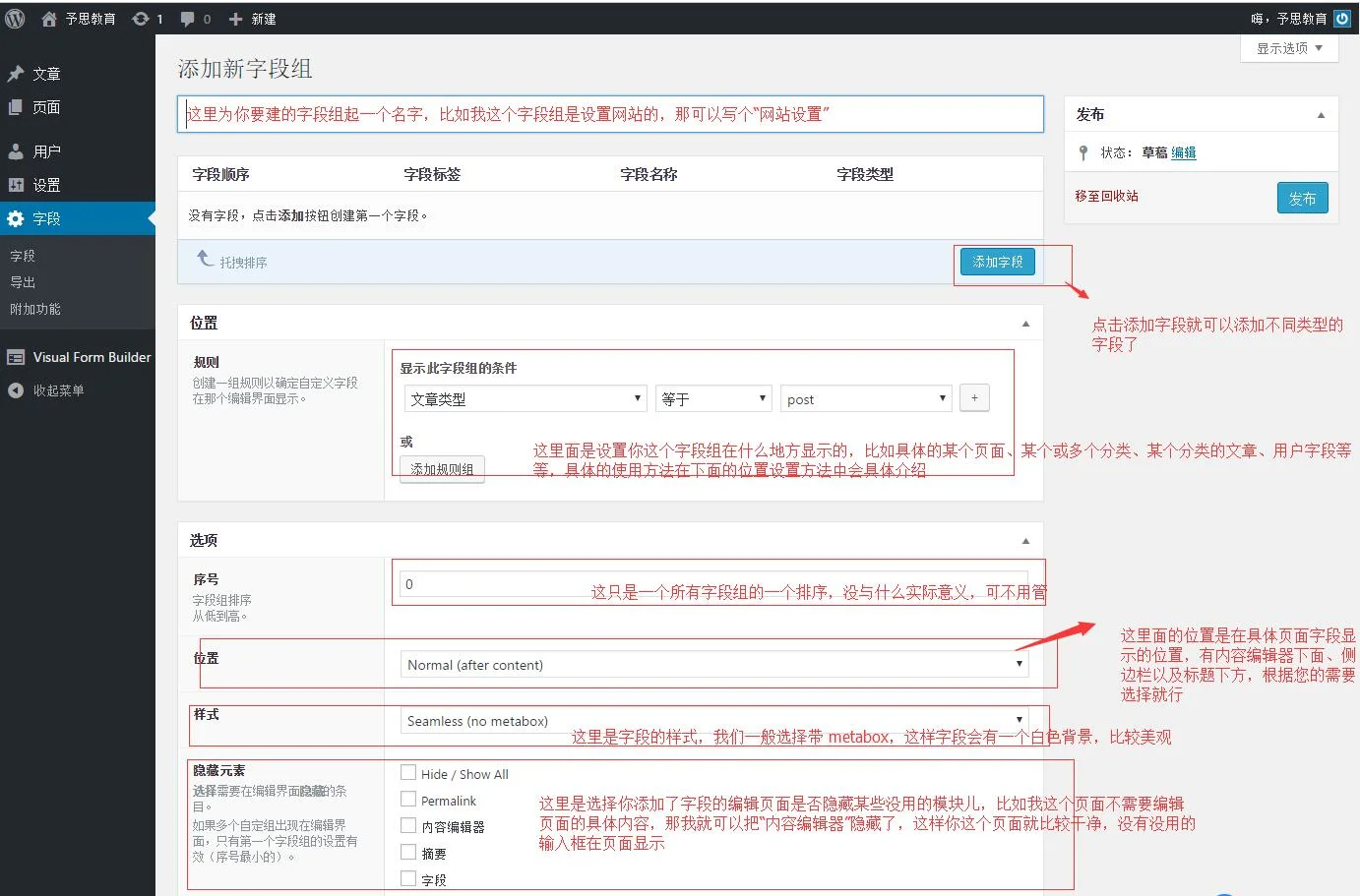Viewport: 1360px width, 896px height.
Task: Click the WordPress logo in the admin bar
Action: pyautogui.click(x=14, y=18)
